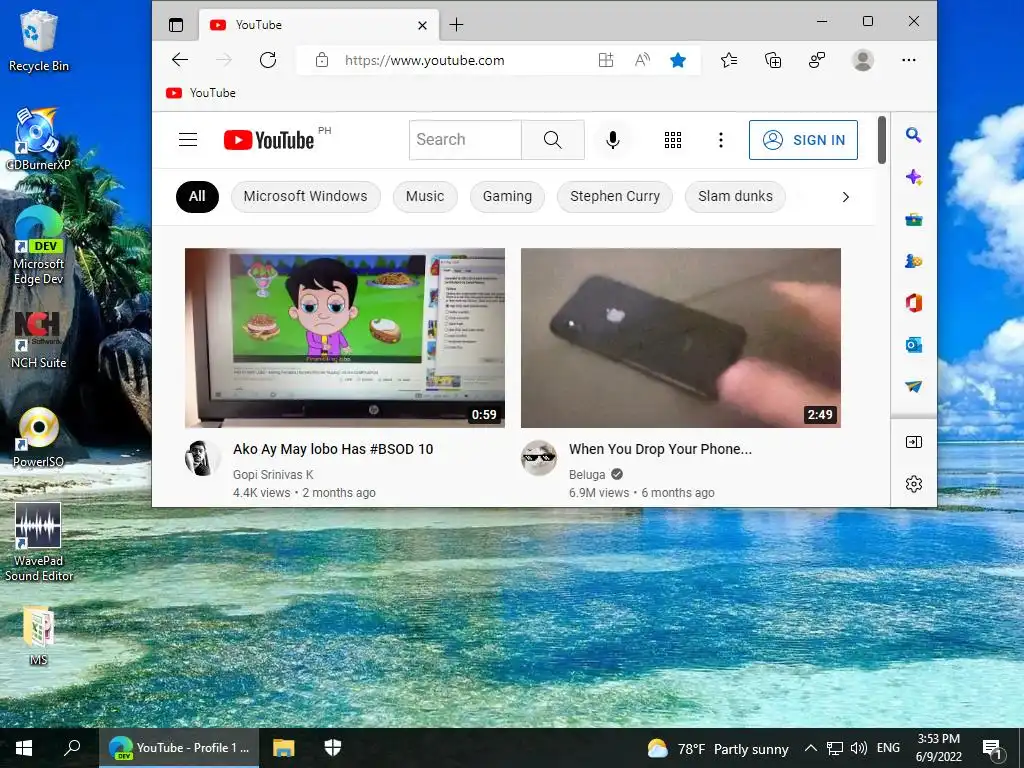Select the Microsoft Windows chip
Image resolution: width=1024 pixels, height=768 pixels.
[306, 197]
